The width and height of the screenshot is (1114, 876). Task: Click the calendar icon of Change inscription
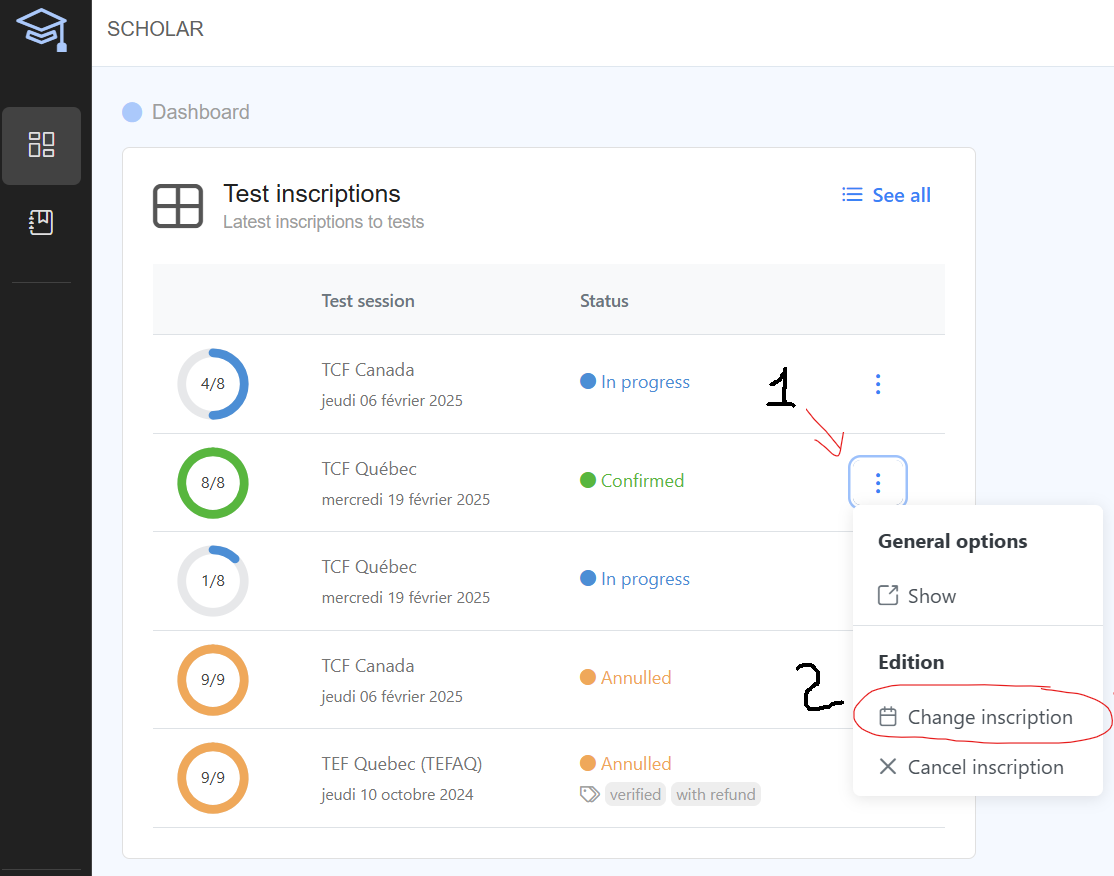[x=887, y=717]
